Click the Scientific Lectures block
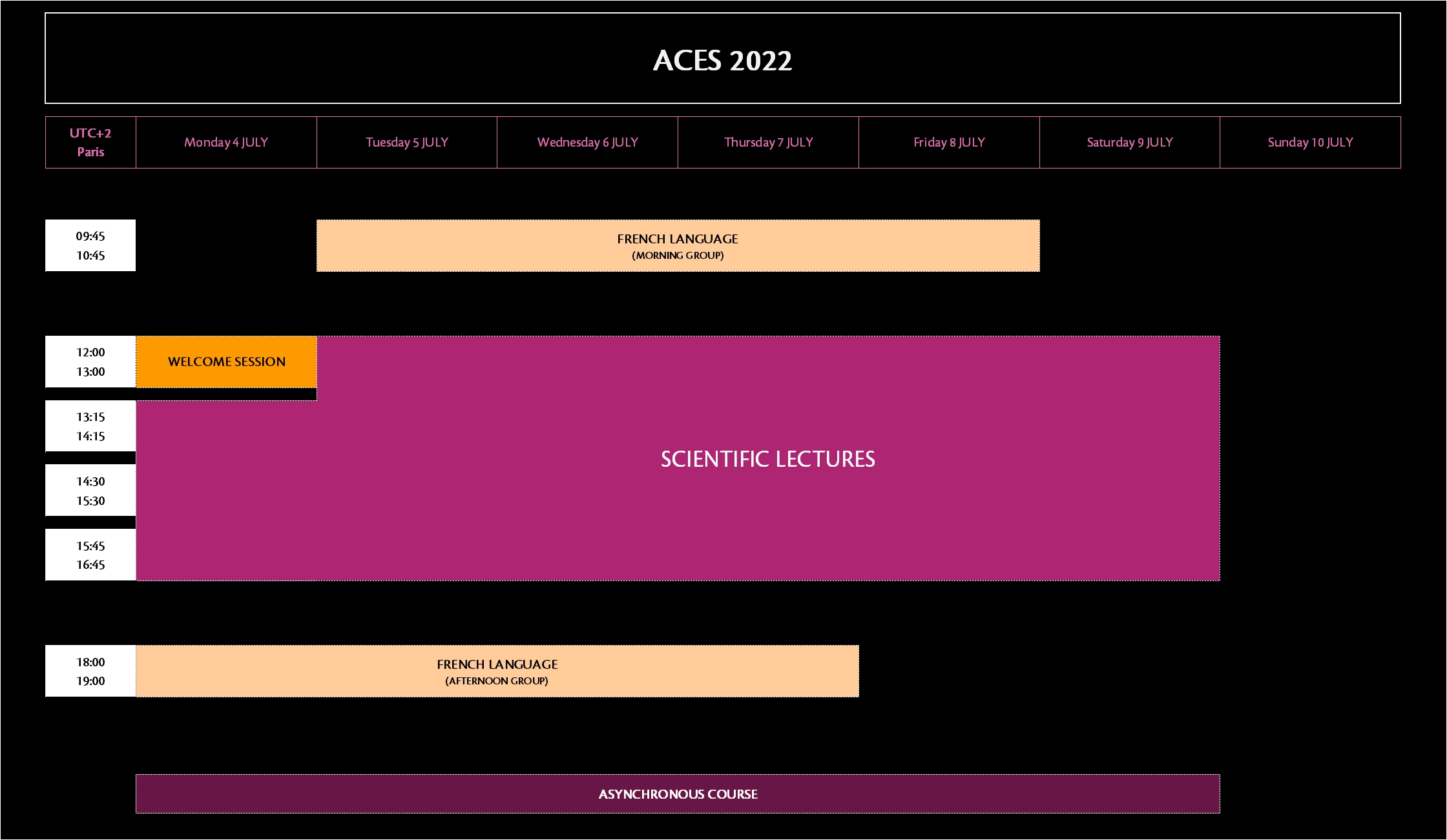Screen dimensions: 1447x840 tap(767, 459)
